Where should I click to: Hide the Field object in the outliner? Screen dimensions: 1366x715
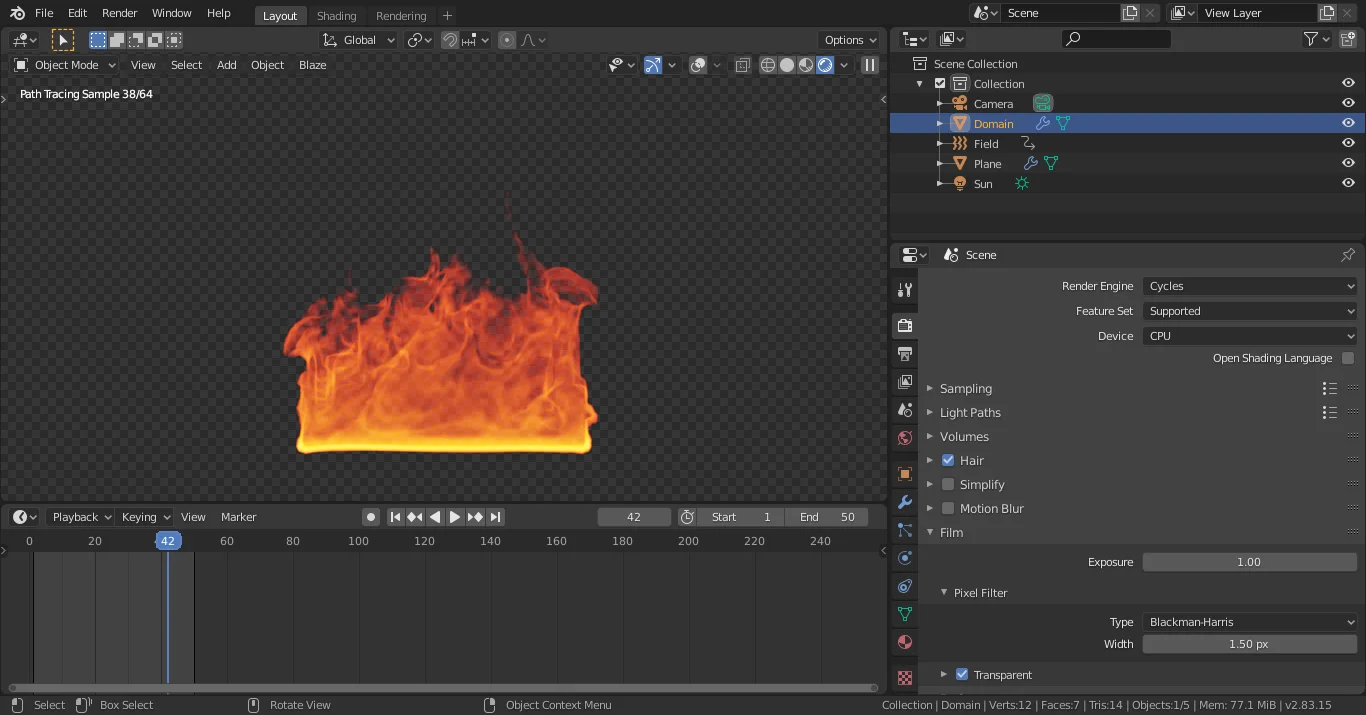click(1348, 143)
